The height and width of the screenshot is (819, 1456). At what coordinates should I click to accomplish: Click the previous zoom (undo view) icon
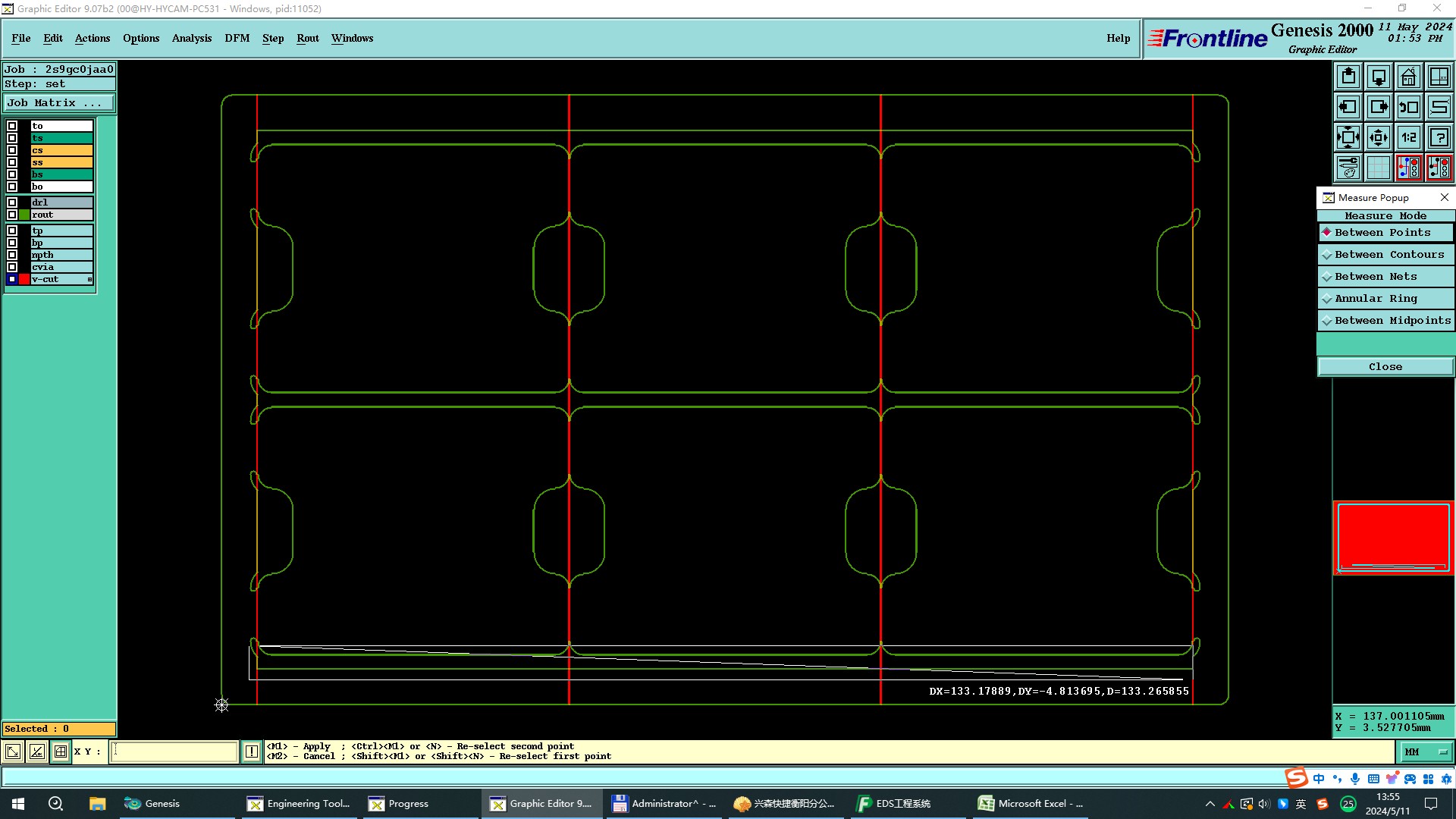[x=1408, y=107]
